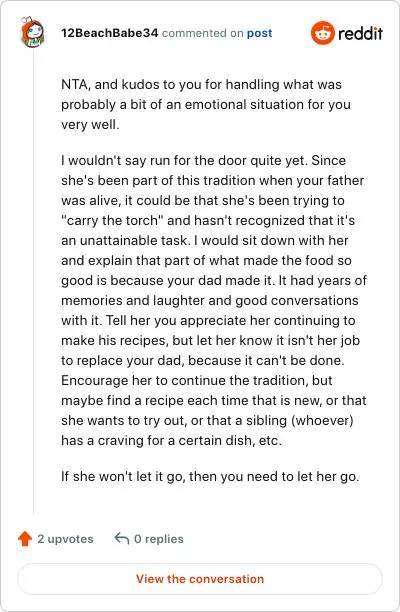Click the "NTA, and kudos to you" paragraph
400x612 pixels.
(206, 105)
